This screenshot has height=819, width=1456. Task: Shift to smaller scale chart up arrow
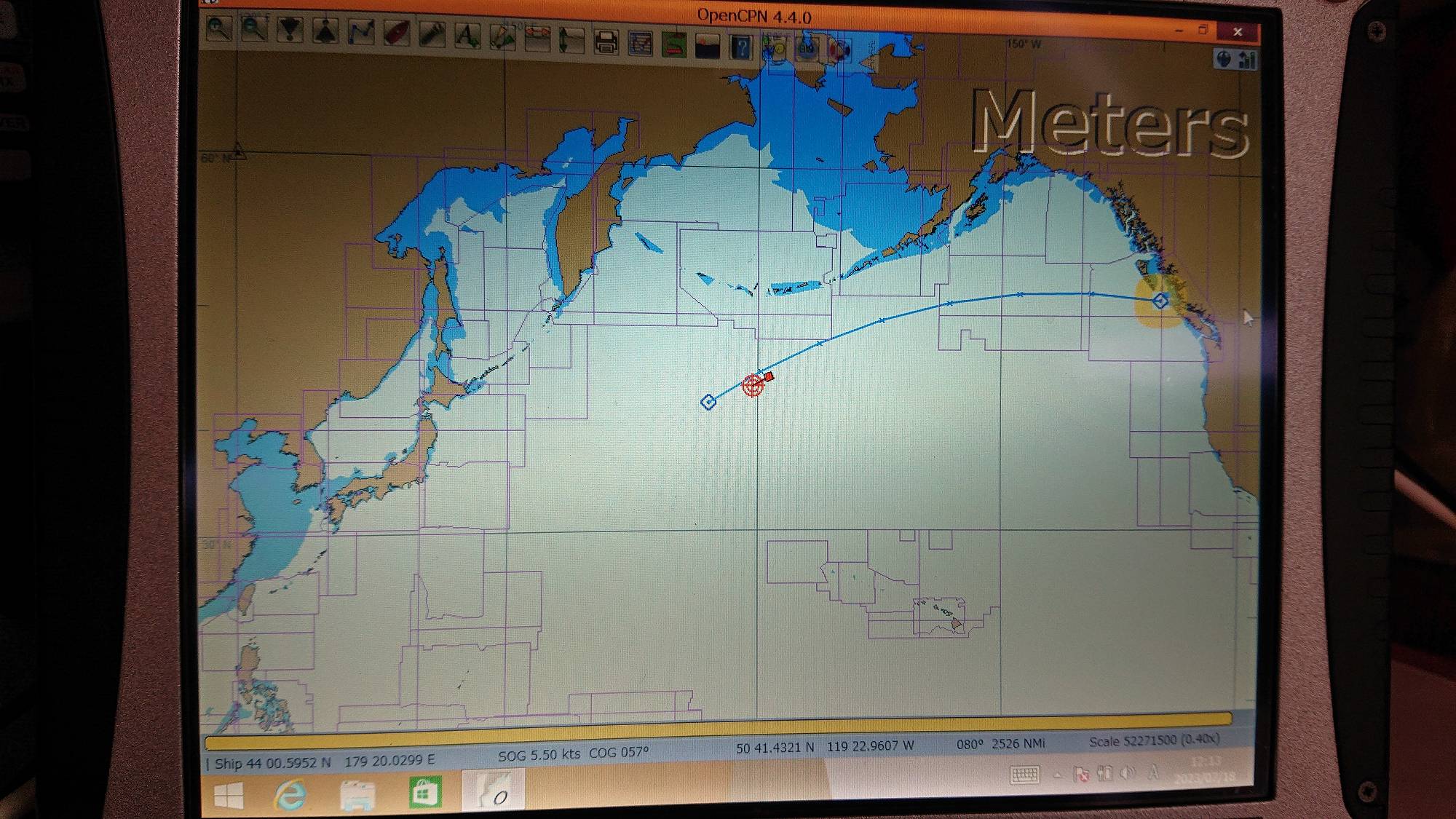coord(325,31)
